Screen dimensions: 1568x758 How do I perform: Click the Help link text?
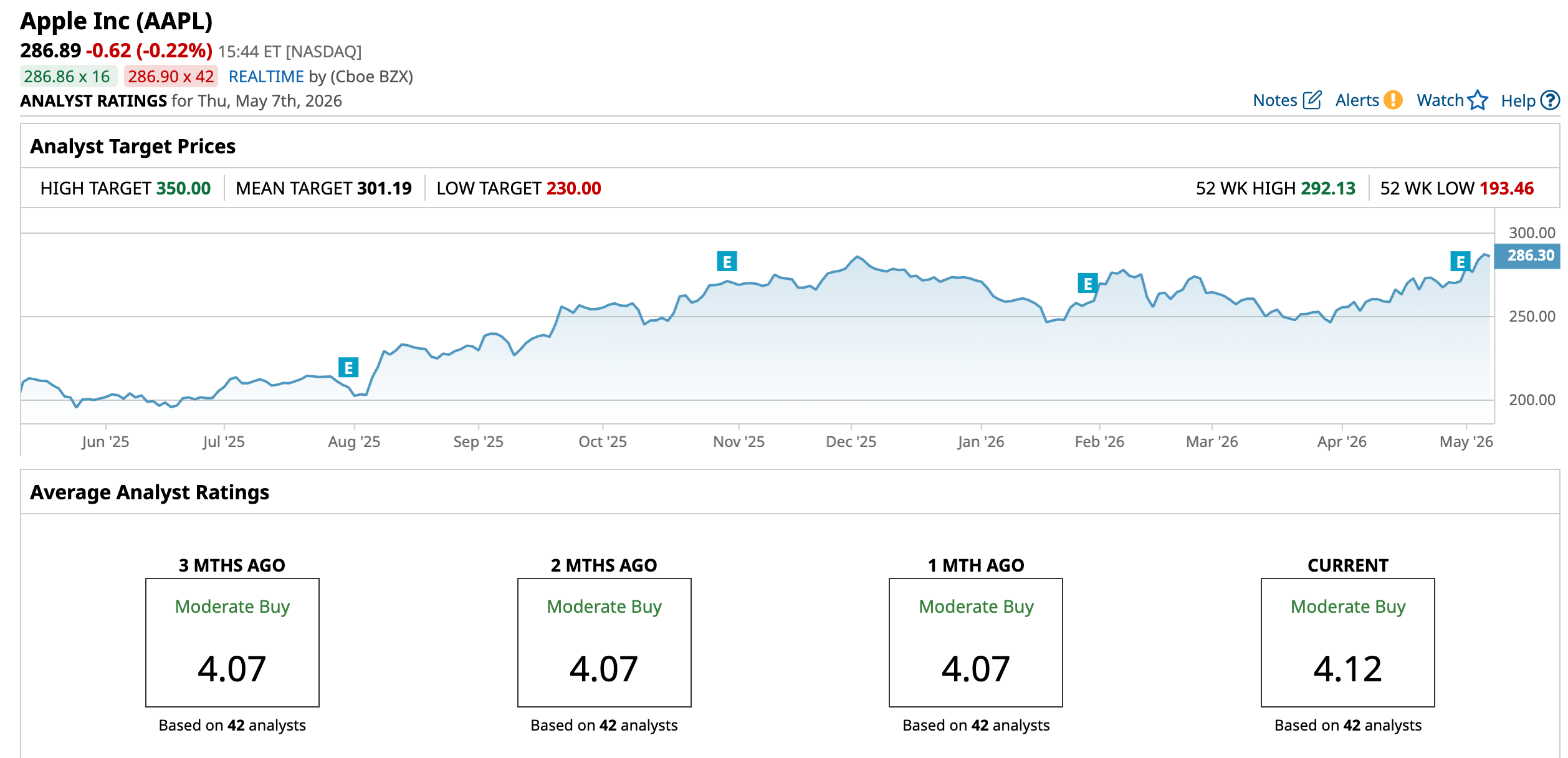(1518, 101)
